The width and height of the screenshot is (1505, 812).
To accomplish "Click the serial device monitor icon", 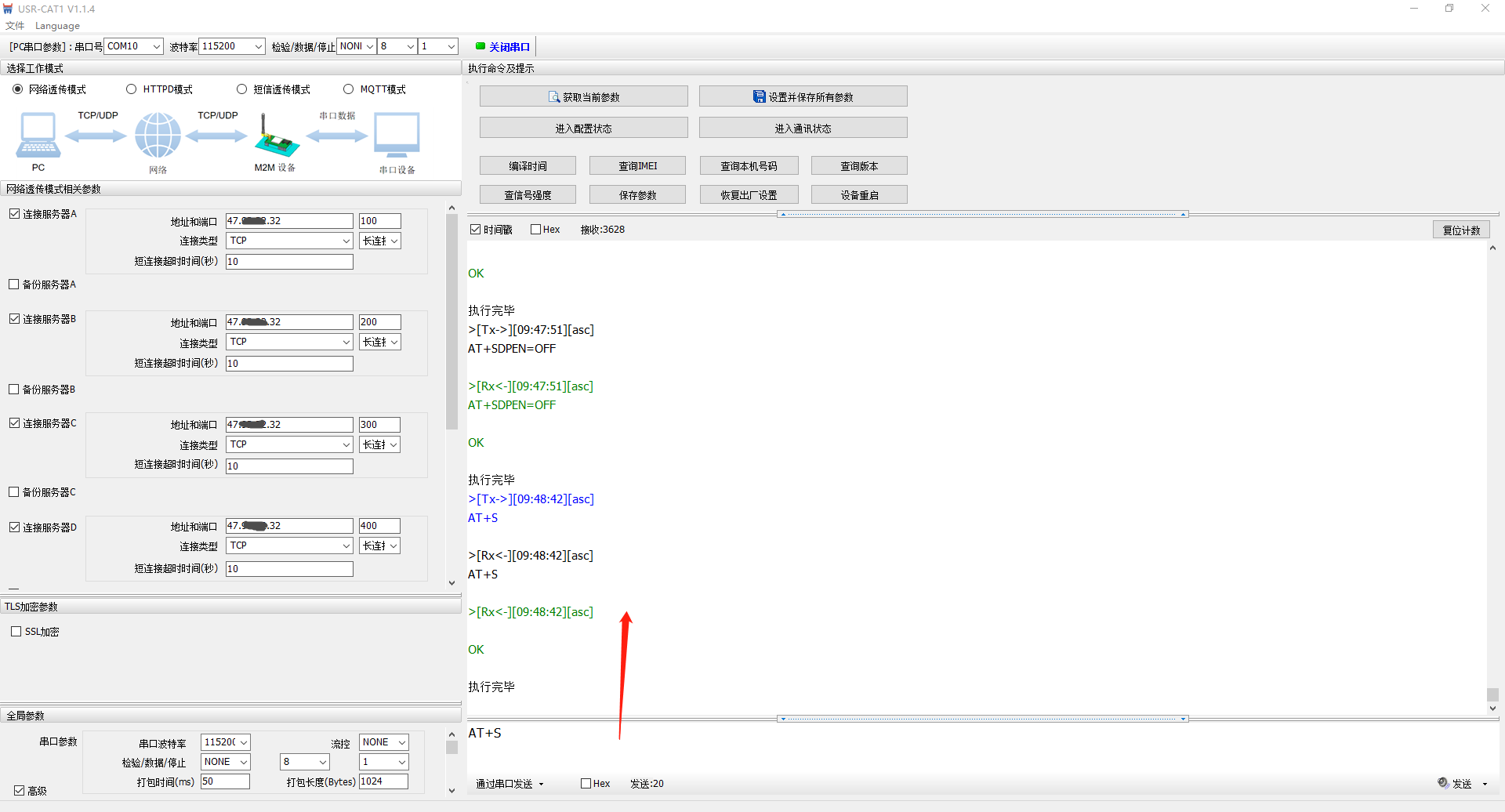I will coord(397,136).
